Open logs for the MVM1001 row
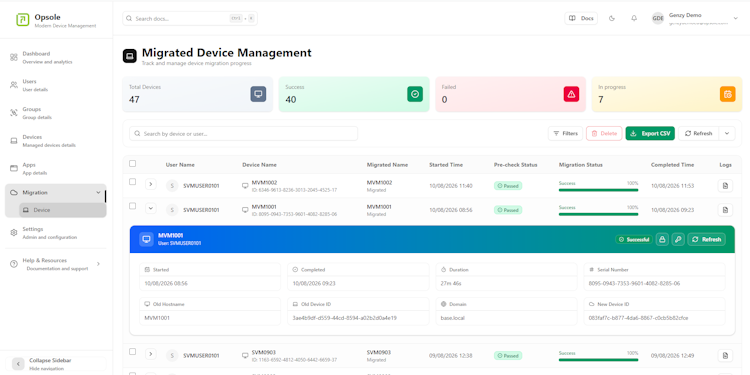Image resolution: width=750 pixels, height=375 pixels. point(725,210)
